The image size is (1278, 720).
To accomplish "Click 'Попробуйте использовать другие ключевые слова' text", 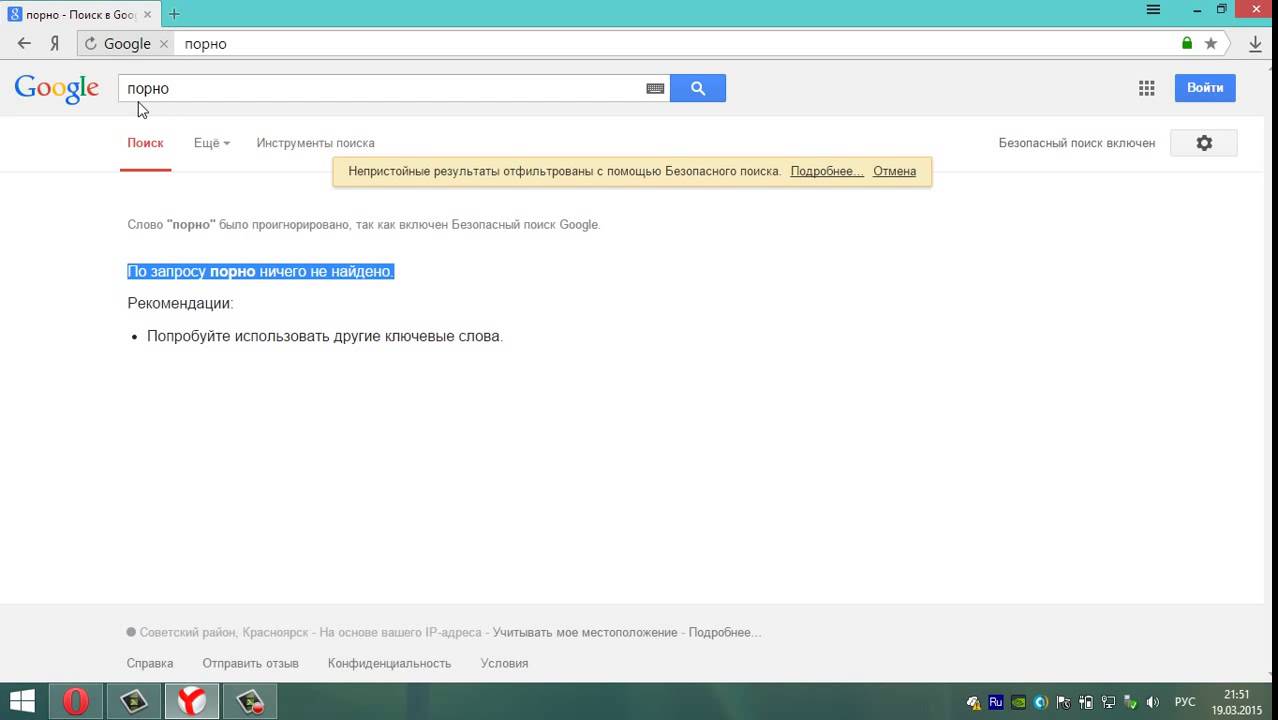I will pyautogui.click(x=325, y=336).
